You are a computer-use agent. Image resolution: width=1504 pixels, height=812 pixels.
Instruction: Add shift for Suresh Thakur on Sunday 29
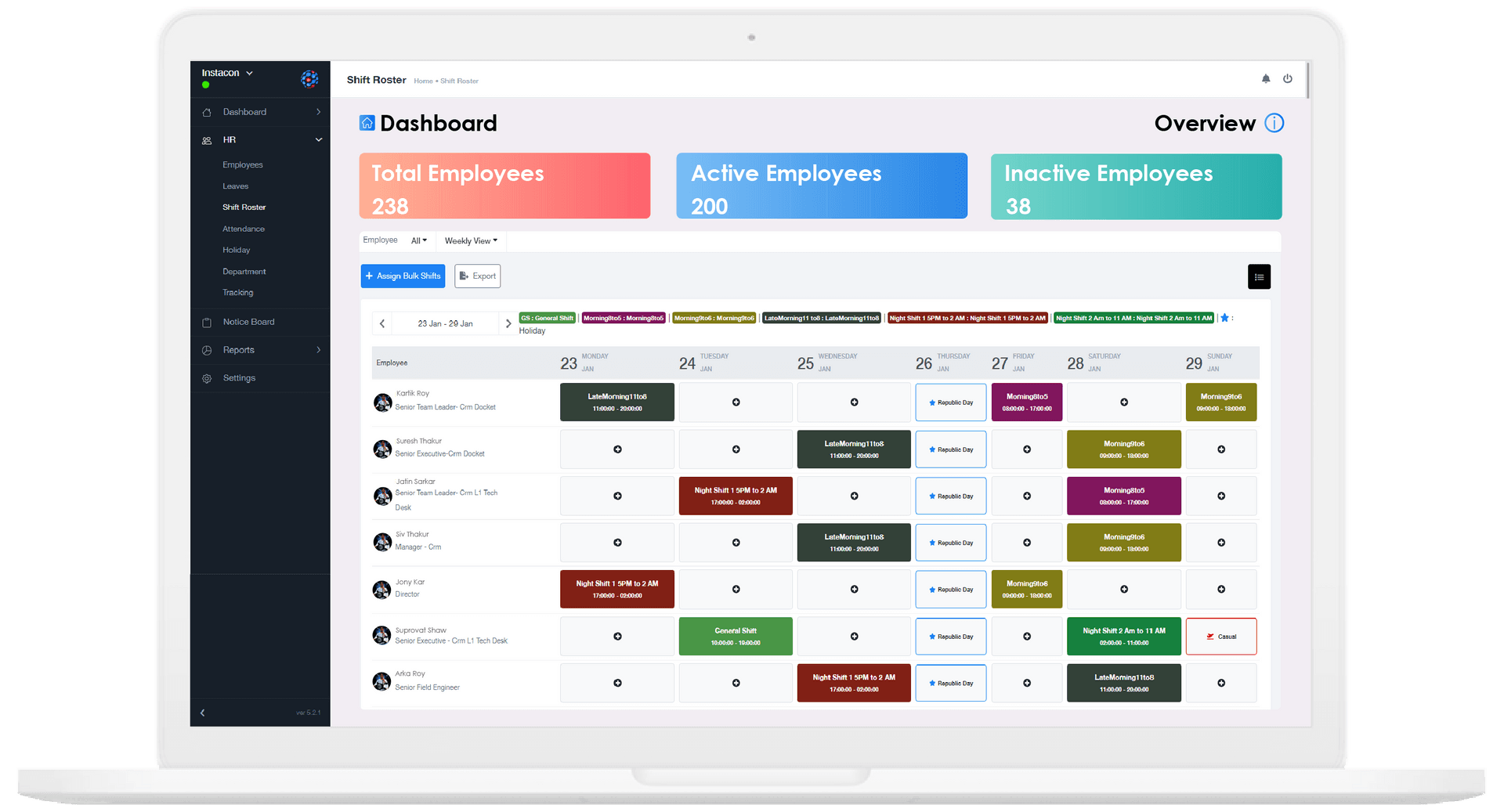pos(1221,449)
